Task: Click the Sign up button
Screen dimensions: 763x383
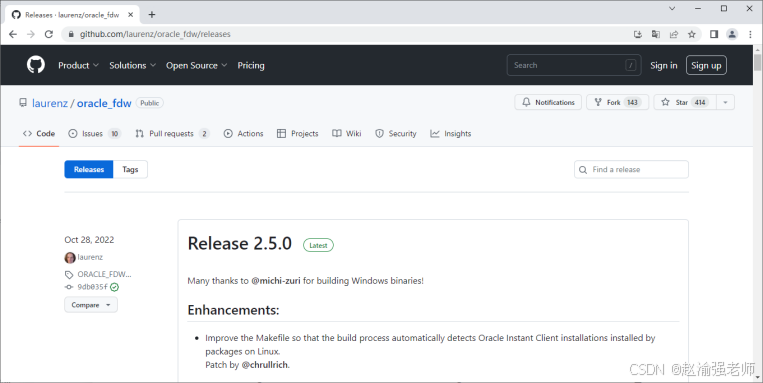Action: coord(706,65)
